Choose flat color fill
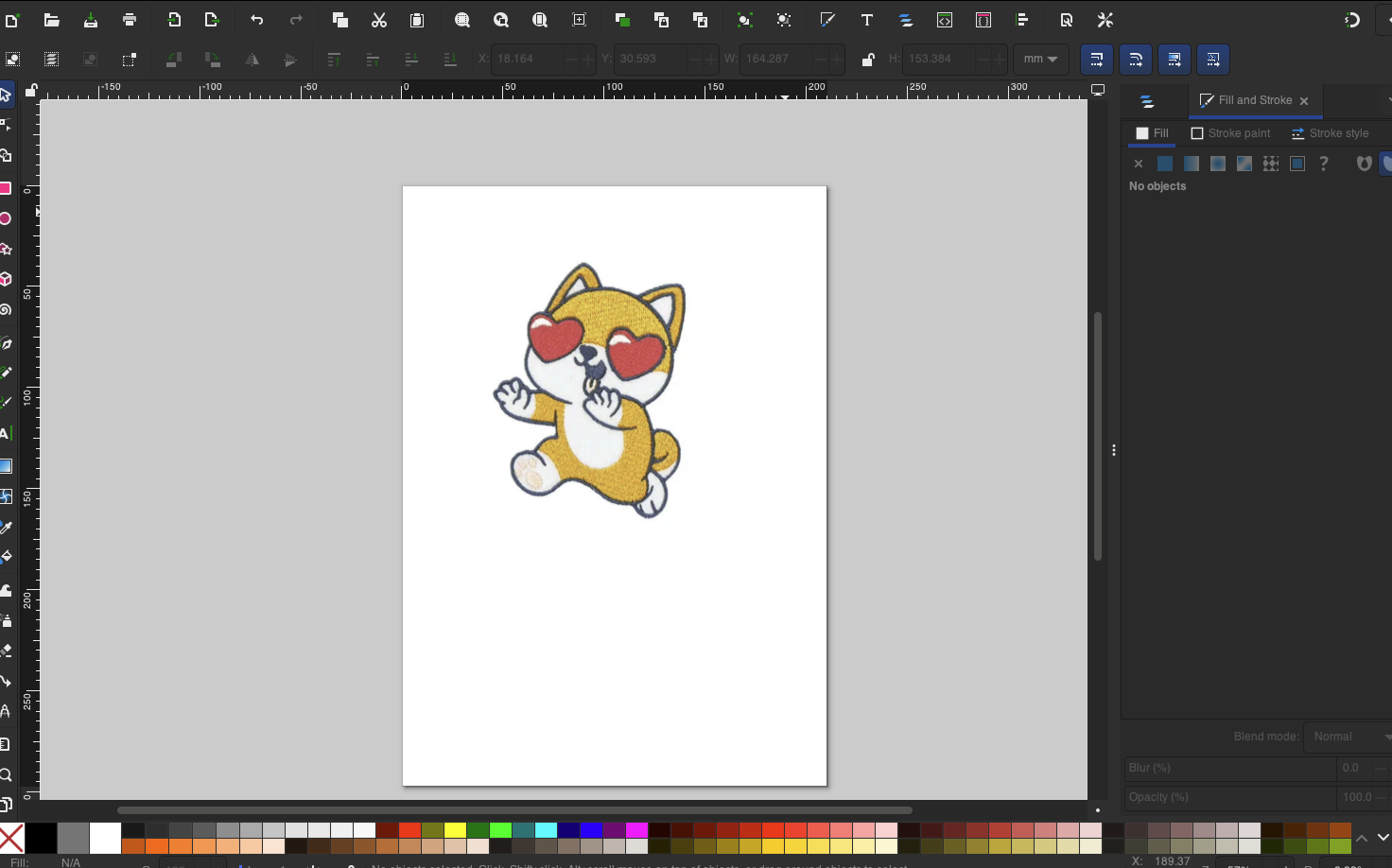This screenshot has width=1392, height=868. tap(1165, 164)
